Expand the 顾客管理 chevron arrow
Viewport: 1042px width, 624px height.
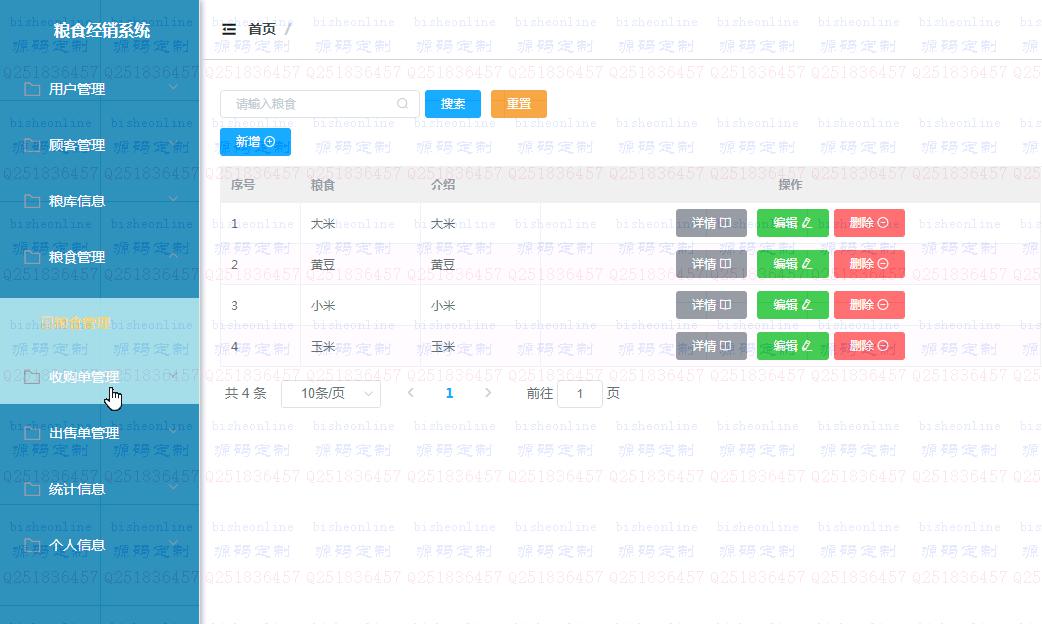[173, 143]
